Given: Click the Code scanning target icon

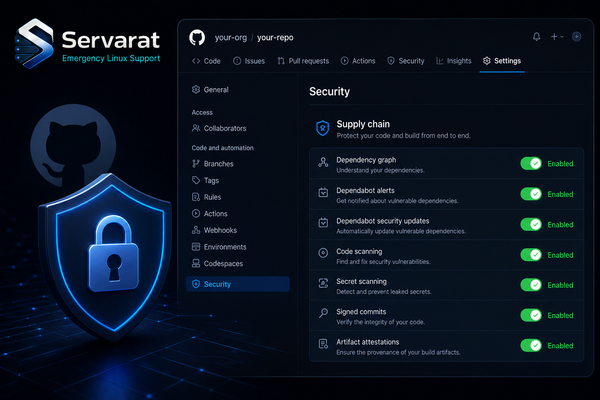Looking at the screenshot, I should pyautogui.click(x=323, y=253).
